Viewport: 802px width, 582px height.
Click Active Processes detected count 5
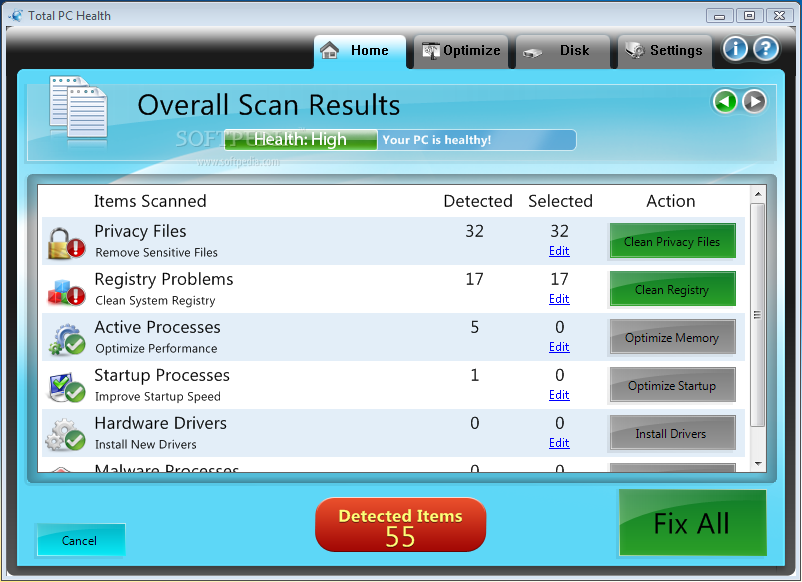pos(475,327)
